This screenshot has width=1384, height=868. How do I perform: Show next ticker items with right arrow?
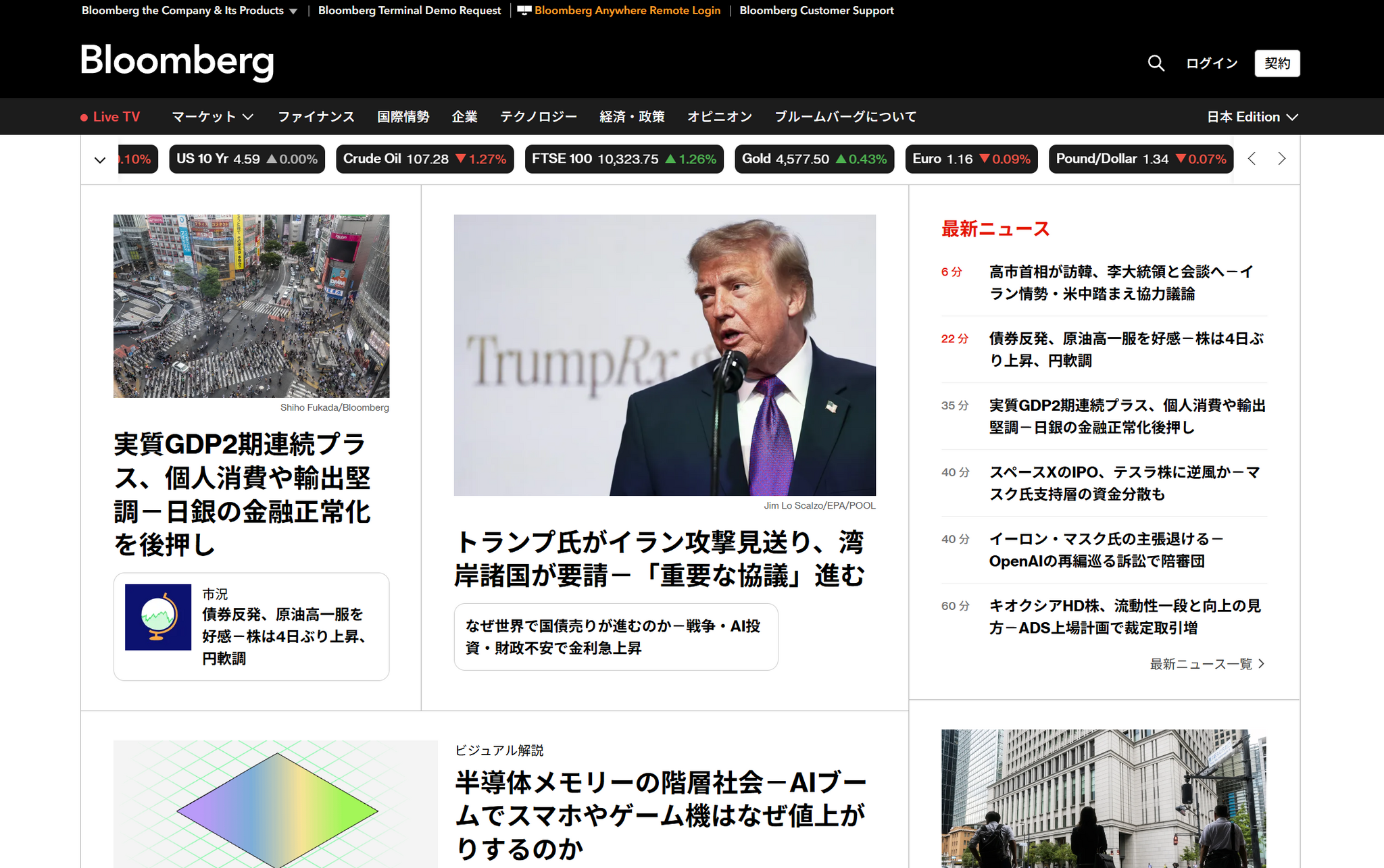click(x=1281, y=159)
